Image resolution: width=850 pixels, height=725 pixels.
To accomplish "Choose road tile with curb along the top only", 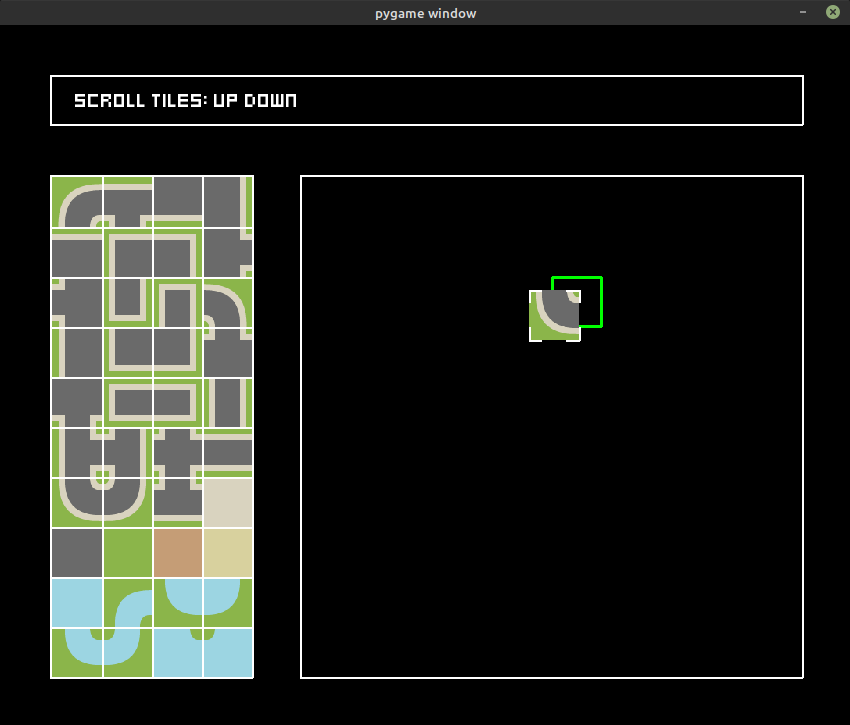I will [x=77, y=252].
